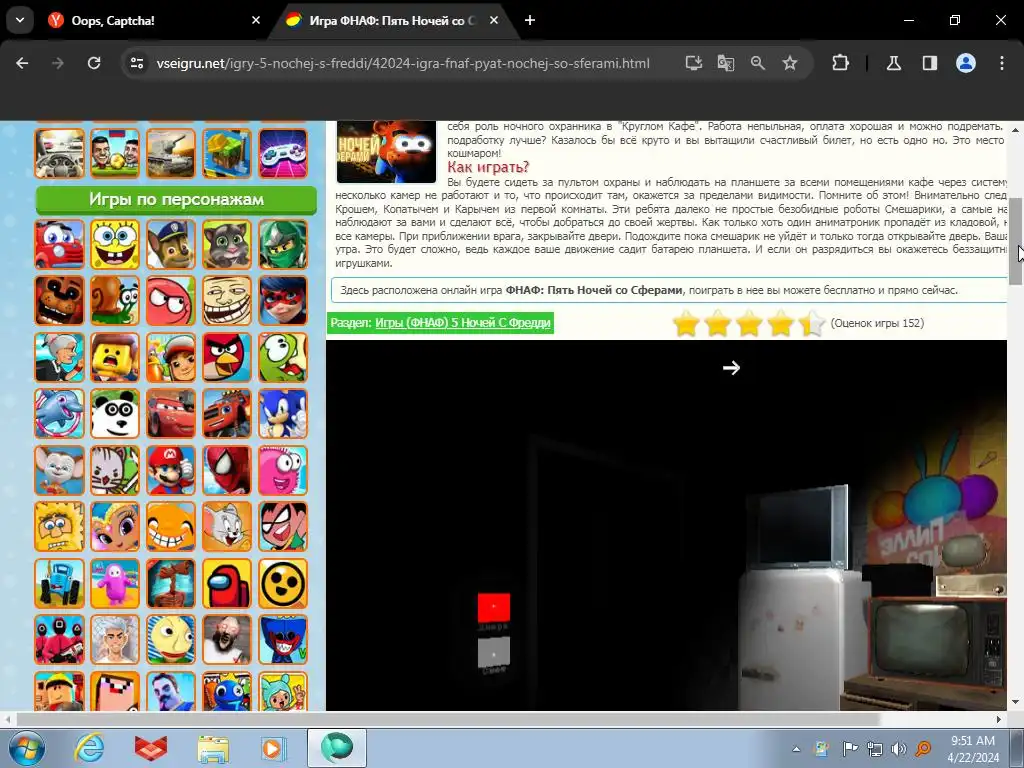Select the Freddy Fazbear bear icon
This screenshot has width=1024, height=768.
(59, 300)
